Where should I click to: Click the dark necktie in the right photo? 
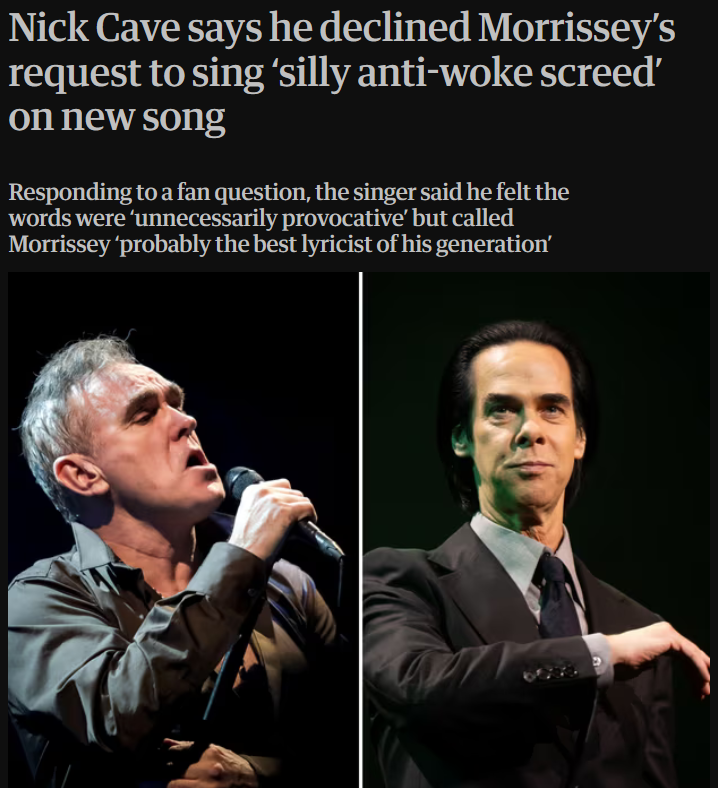[558, 595]
